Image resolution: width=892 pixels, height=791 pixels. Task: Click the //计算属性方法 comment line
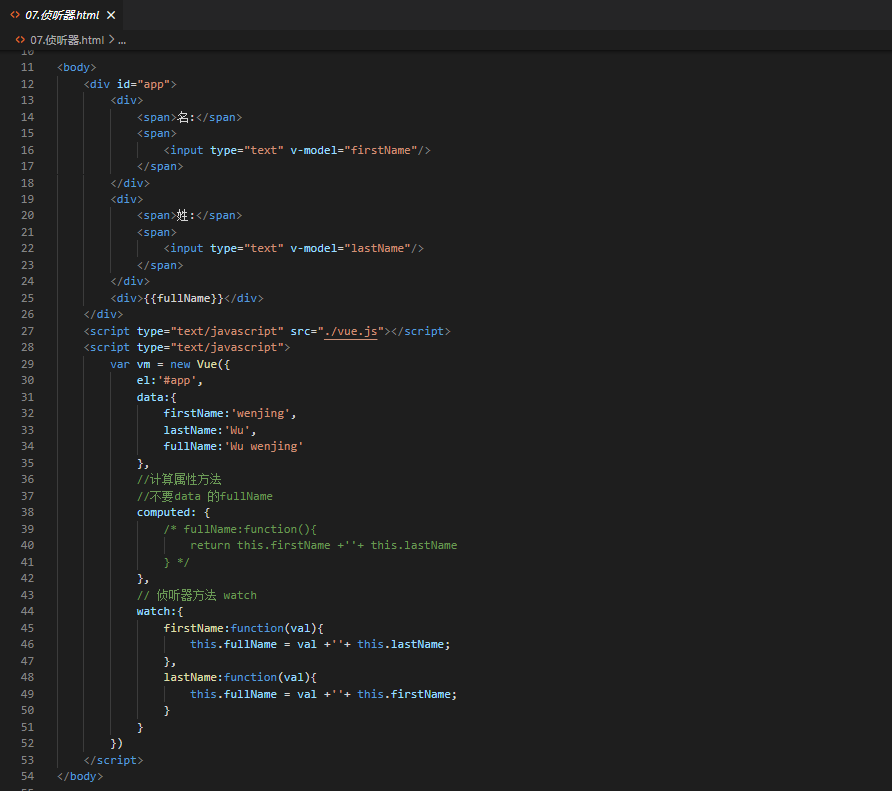point(179,479)
